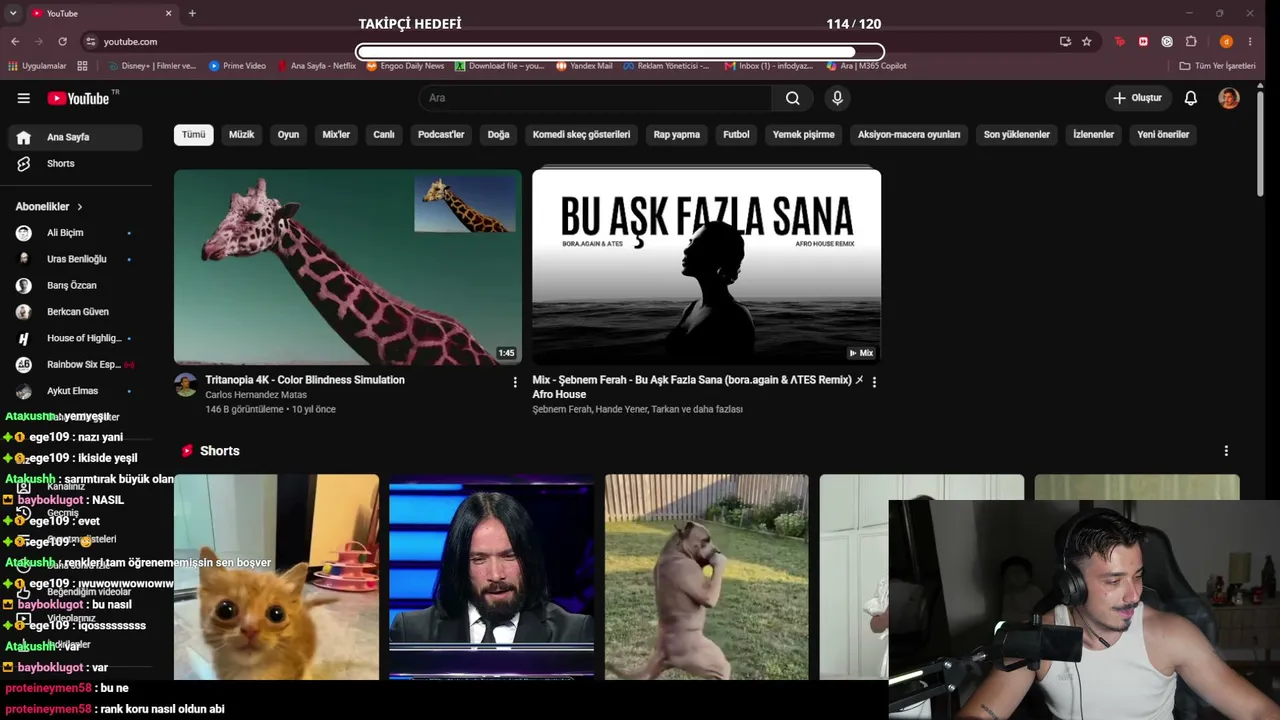Open the YouTube account avatar menu
The width and height of the screenshot is (1280, 720).
[x=1229, y=98]
